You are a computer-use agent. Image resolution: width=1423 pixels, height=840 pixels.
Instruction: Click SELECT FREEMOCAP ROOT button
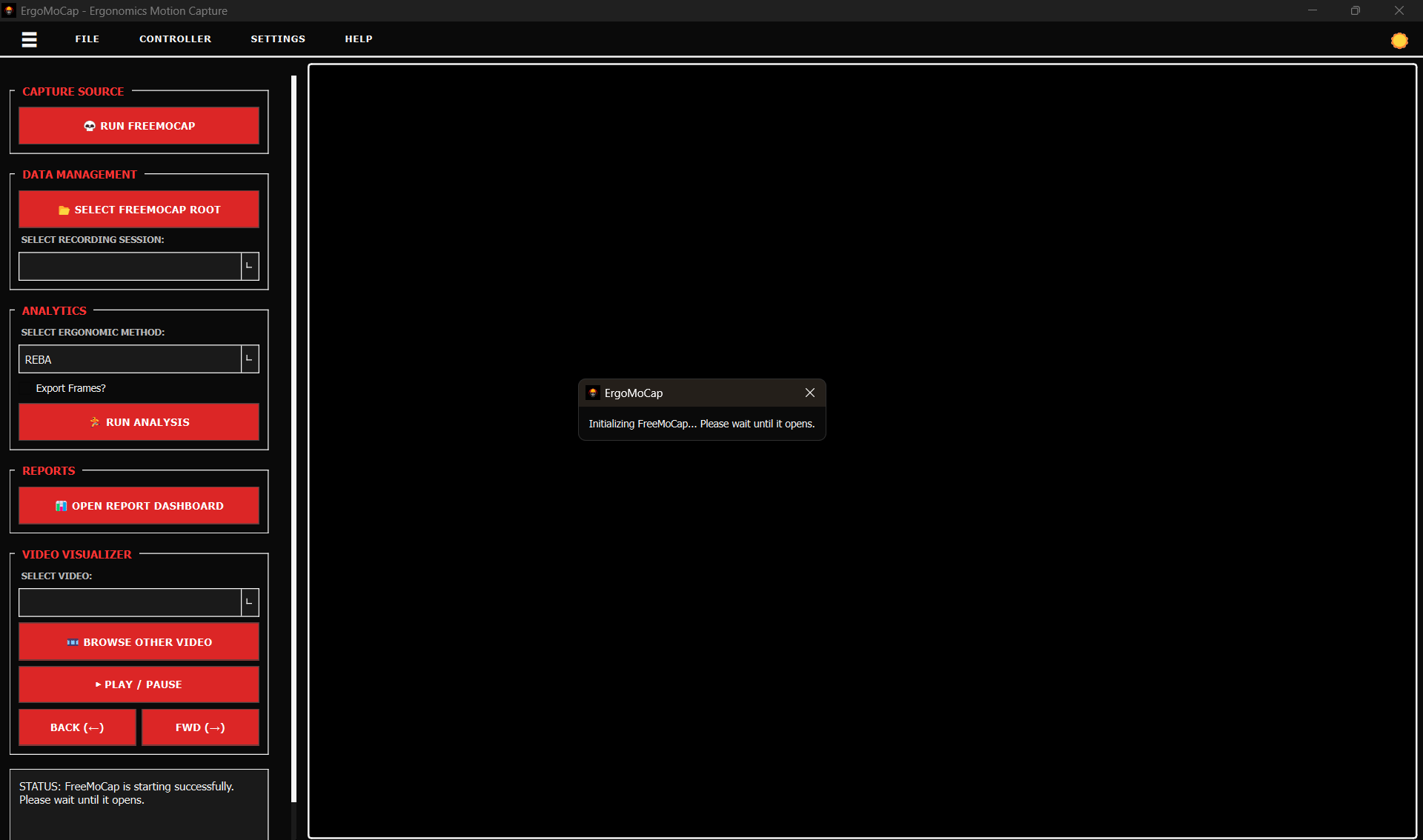tap(139, 210)
